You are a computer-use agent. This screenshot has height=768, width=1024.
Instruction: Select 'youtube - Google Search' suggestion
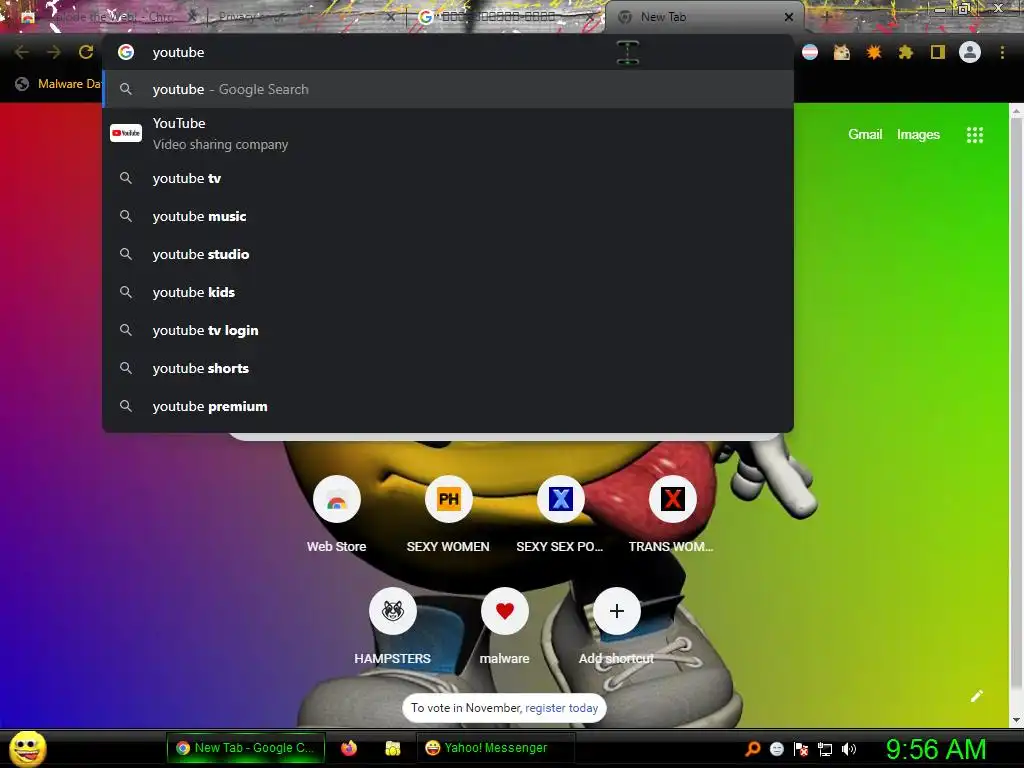pos(448,89)
